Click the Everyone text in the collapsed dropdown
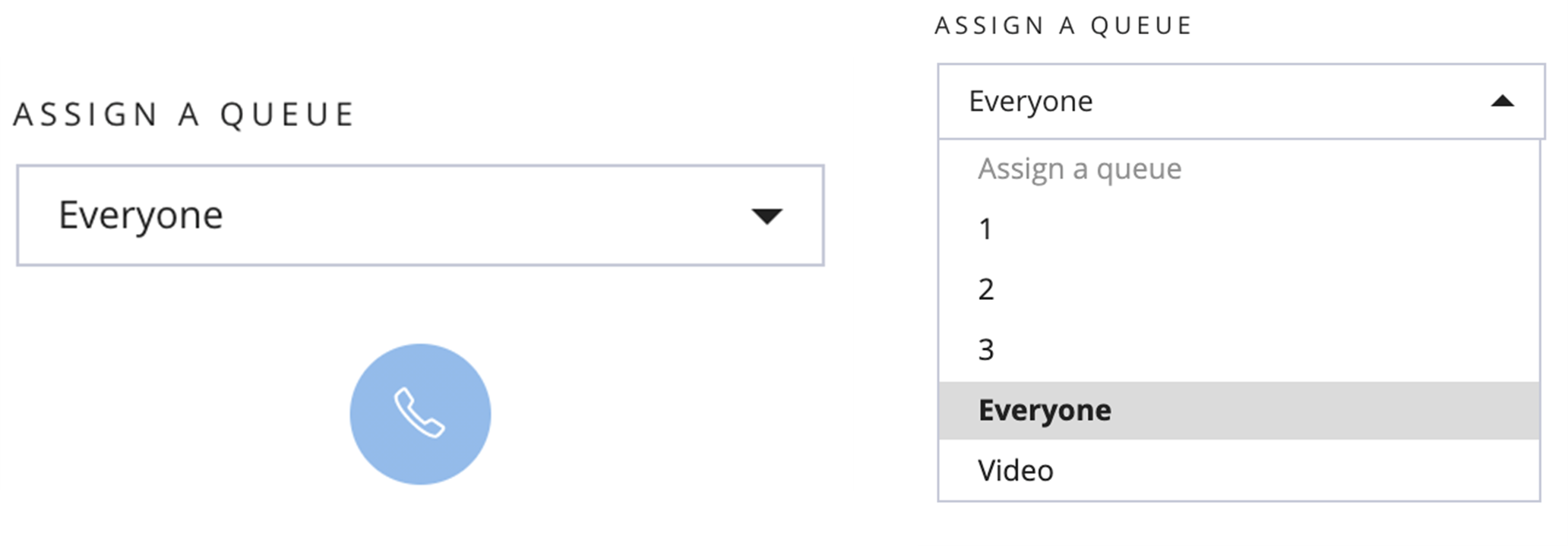The image size is (1568, 546). tap(141, 216)
